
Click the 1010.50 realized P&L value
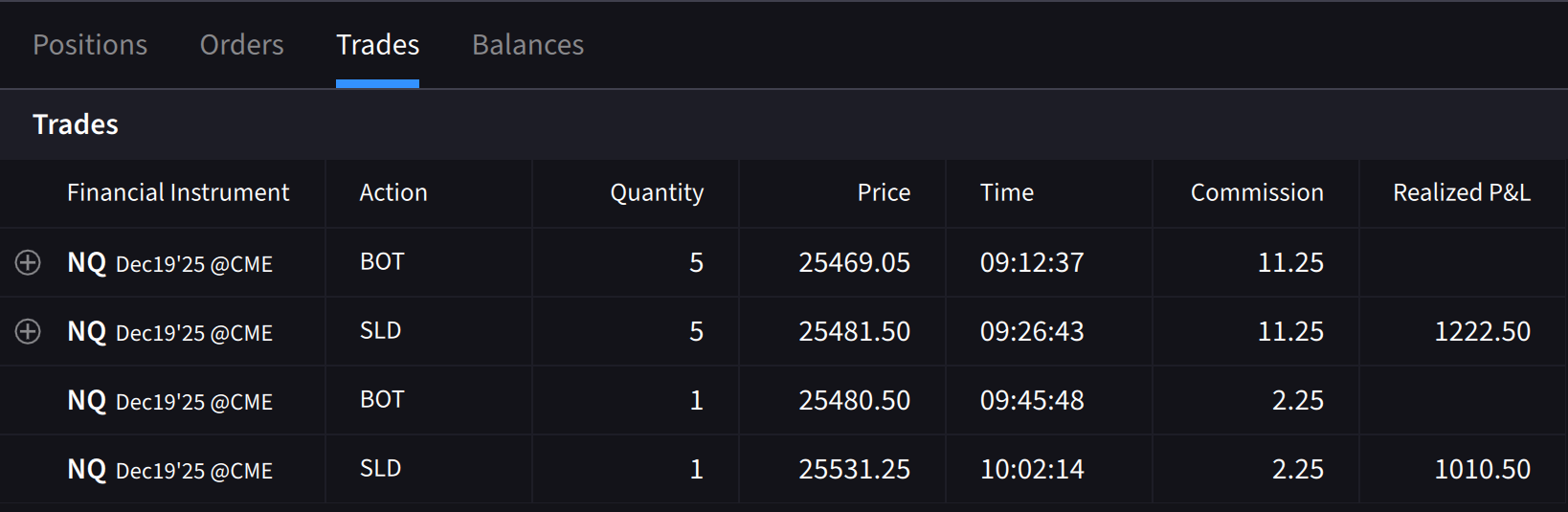pyautogui.click(x=1482, y=469)
